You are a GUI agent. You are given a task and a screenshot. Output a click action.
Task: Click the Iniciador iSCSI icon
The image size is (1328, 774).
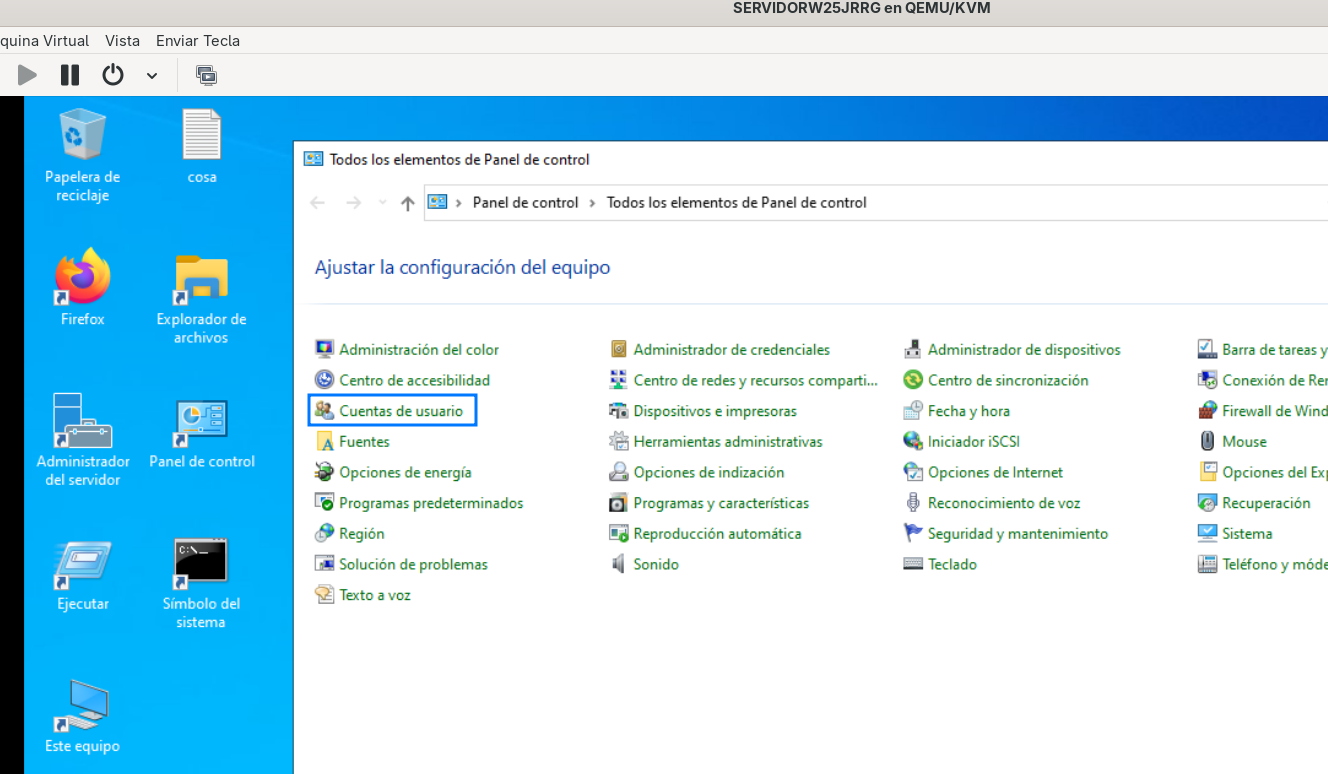click(912, 441)
